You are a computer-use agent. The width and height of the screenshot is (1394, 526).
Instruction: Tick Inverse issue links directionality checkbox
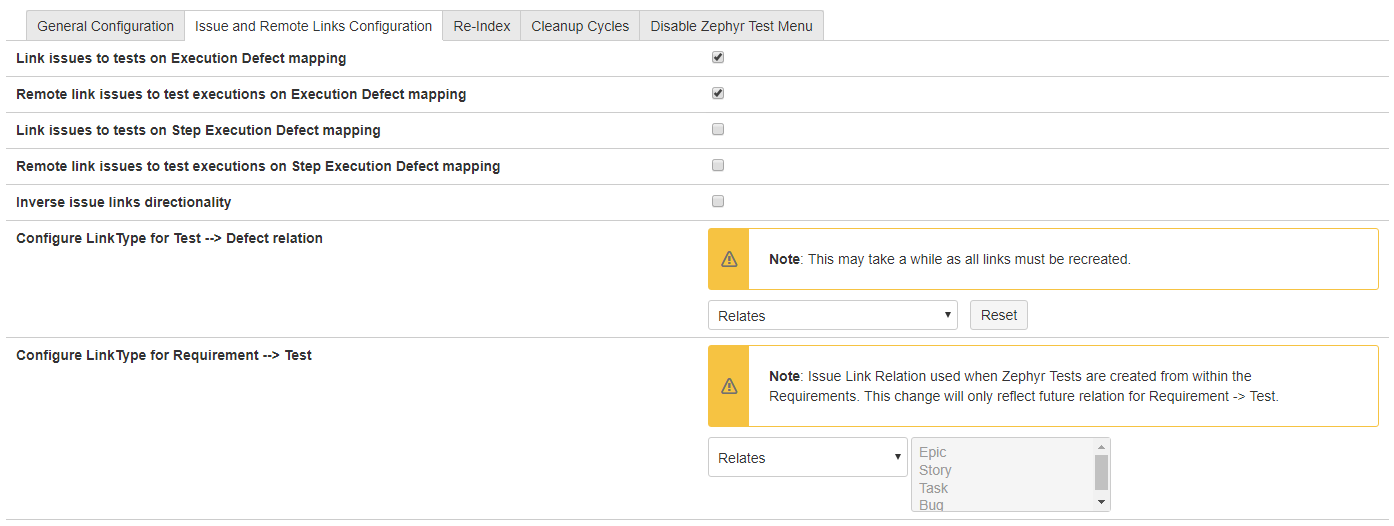(x=718, y=202)
